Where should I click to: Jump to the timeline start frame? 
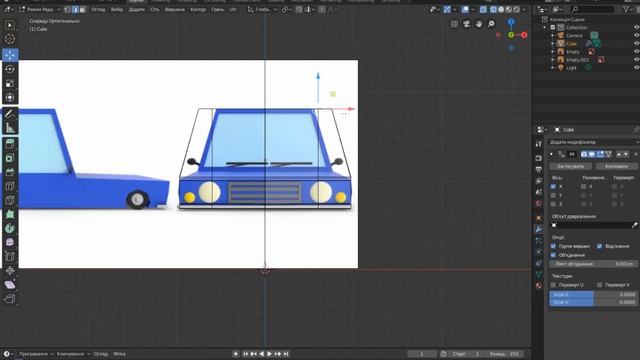pos(245,354)
